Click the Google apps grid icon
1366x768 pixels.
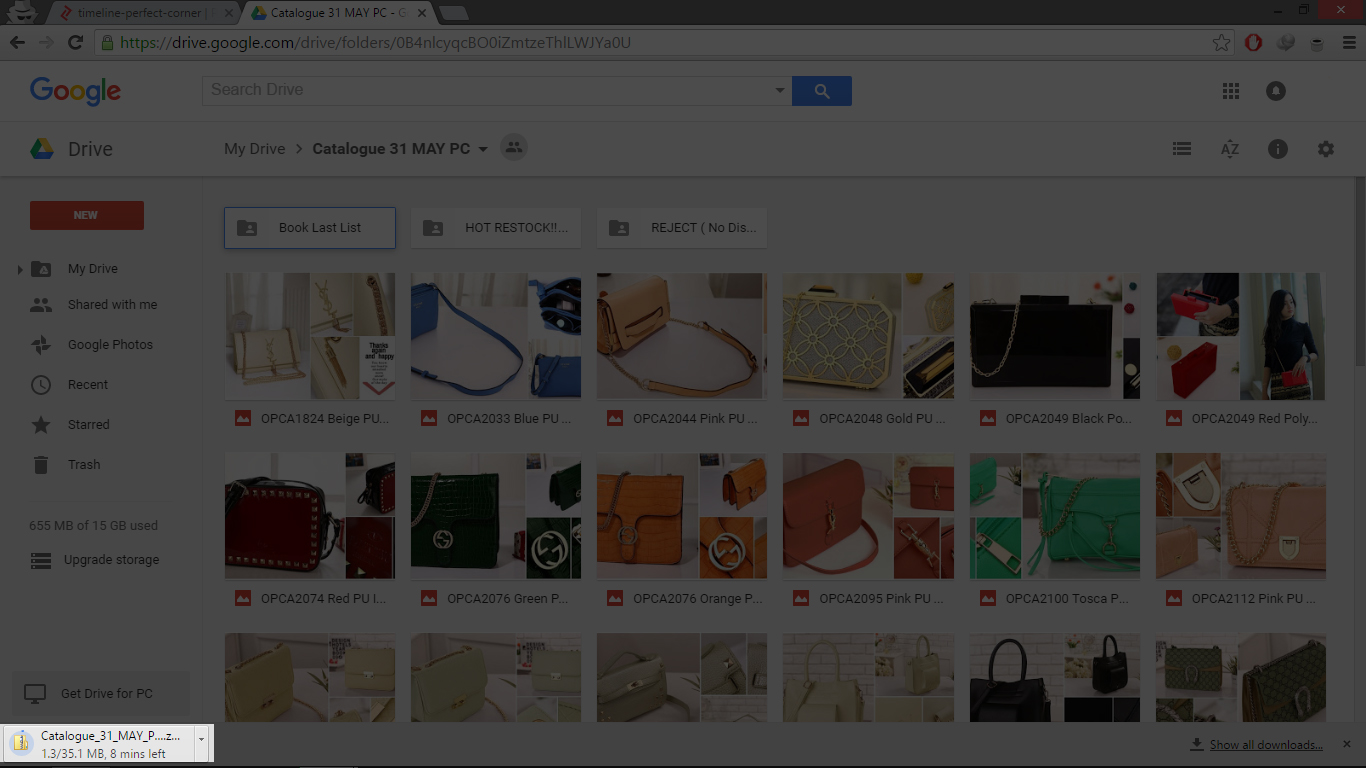click(x=1231, y=91)
